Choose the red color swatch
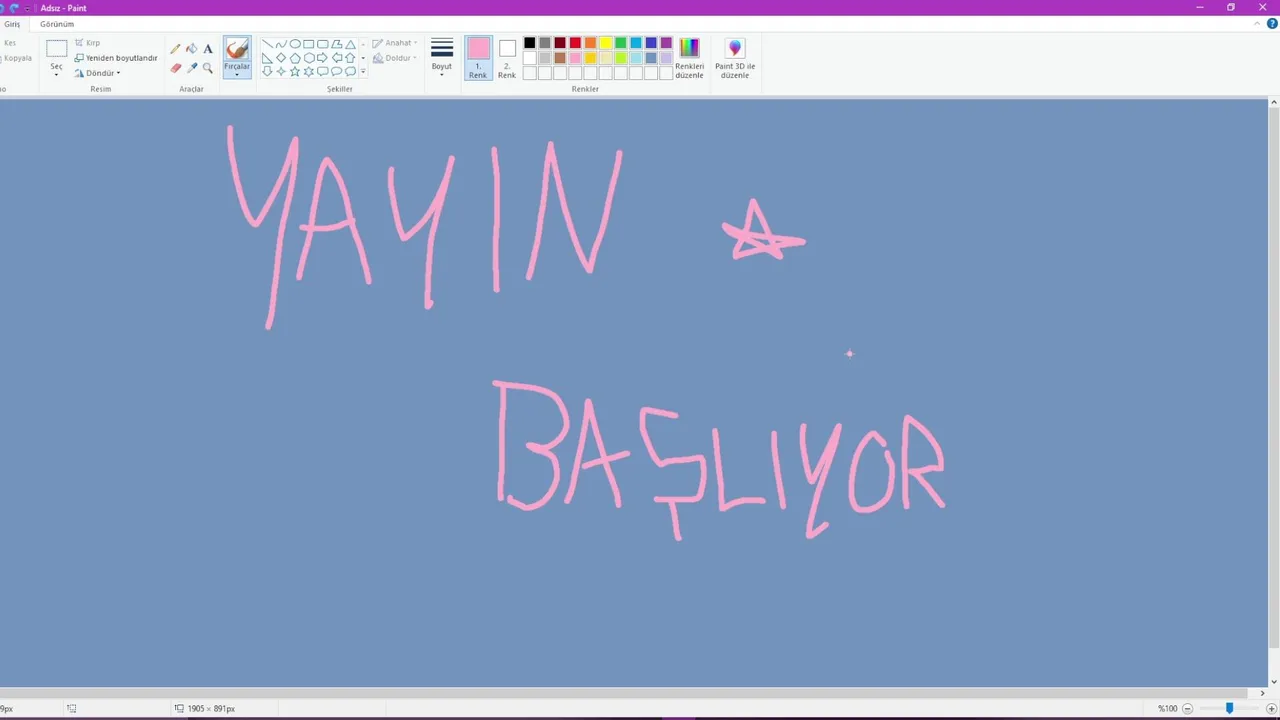Viewport: 1280px width, 720px height. pos(575,43)
